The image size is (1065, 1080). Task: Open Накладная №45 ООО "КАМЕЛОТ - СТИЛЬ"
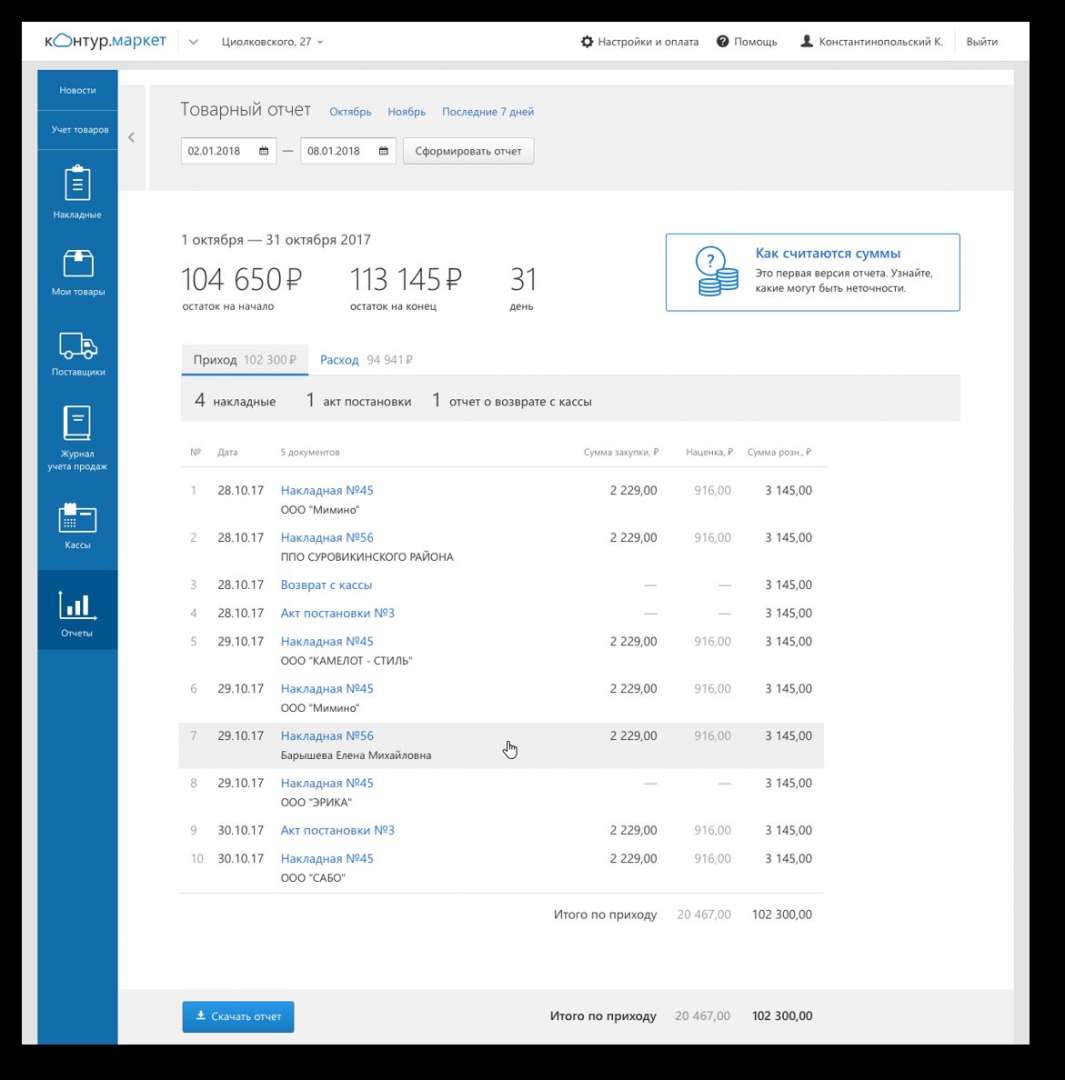pos(327,641)
